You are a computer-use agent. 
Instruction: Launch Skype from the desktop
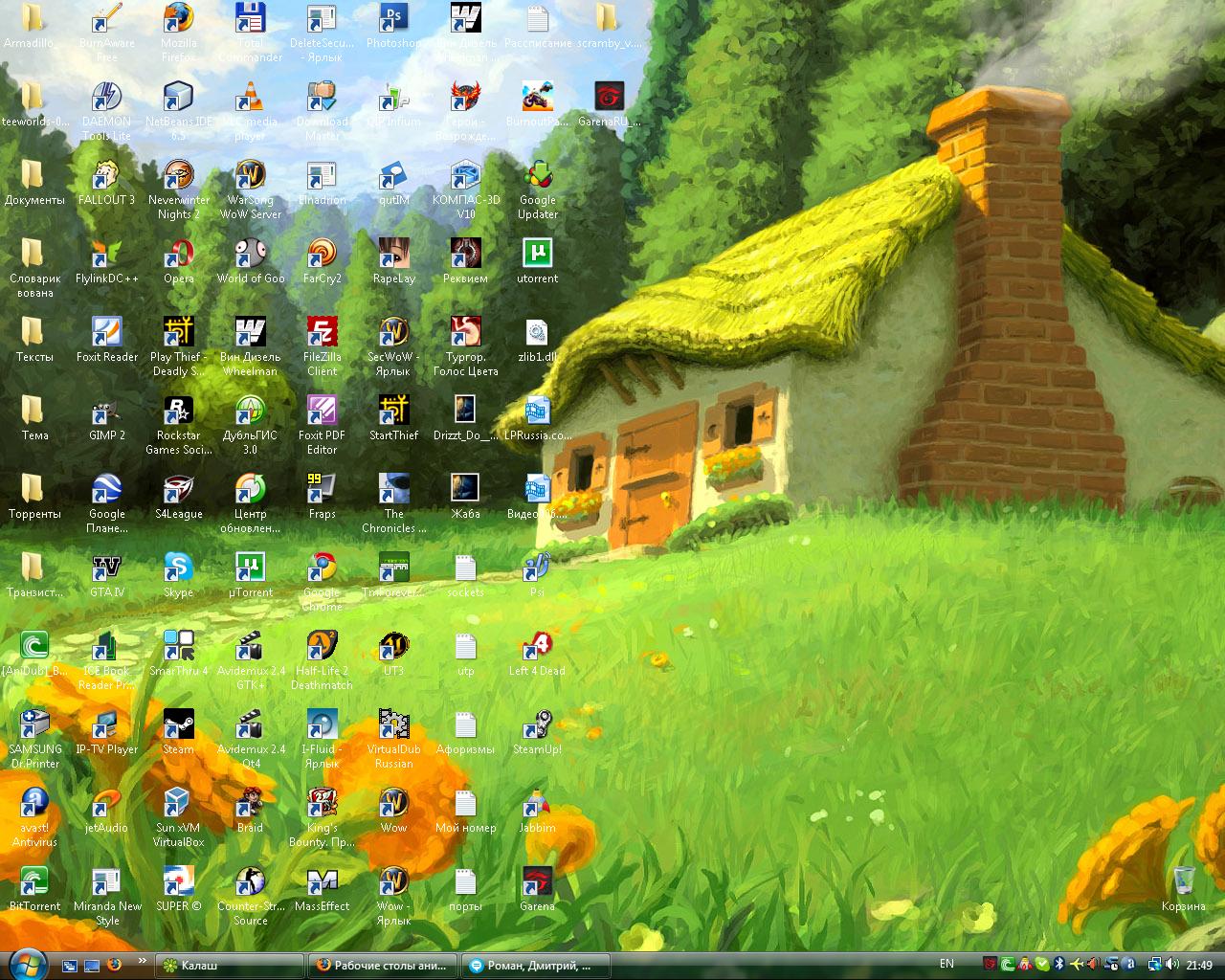point(179,575)
